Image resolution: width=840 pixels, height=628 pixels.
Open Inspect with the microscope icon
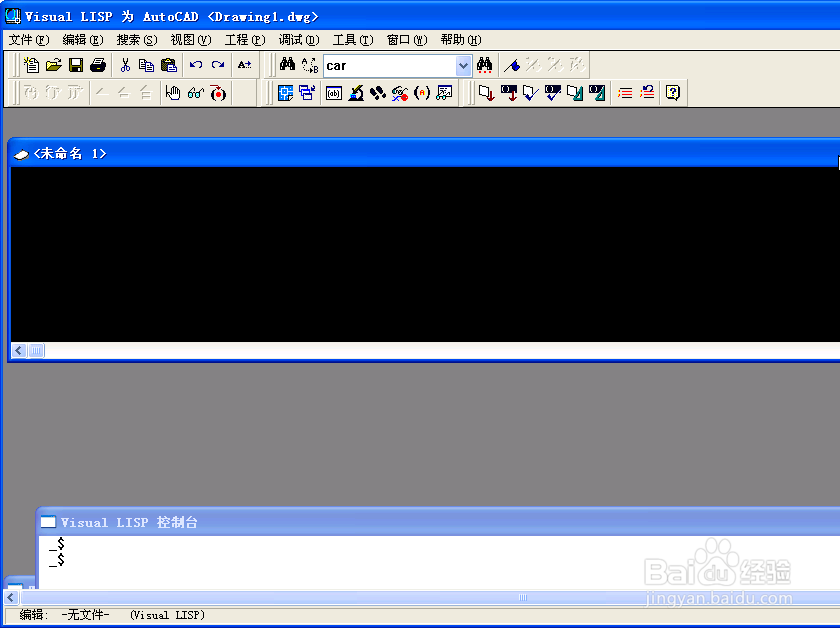pos(356,93)
